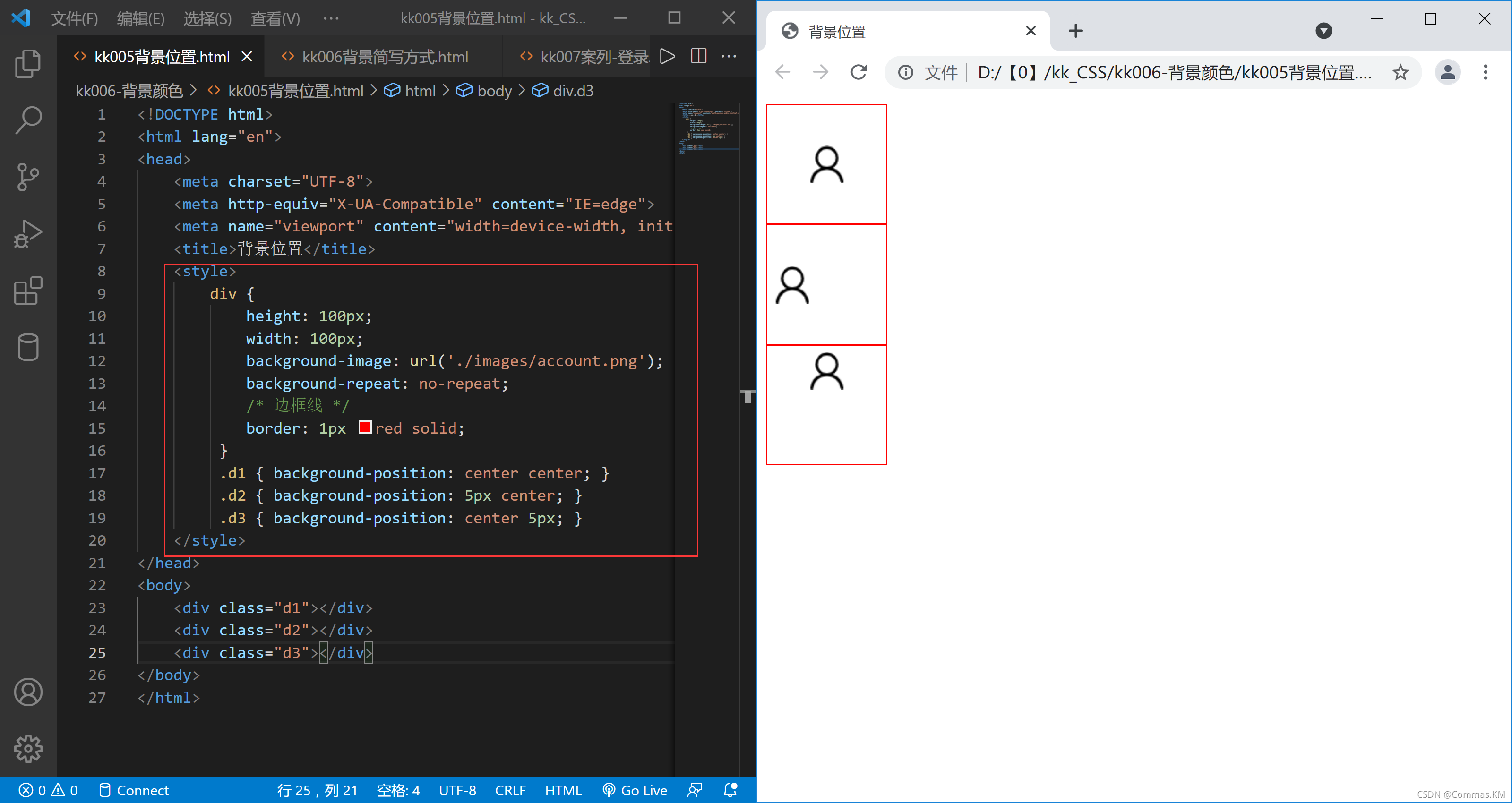This screenshot has width=1512, height=803.
Task: Open the Extensions view
Action: (x=27, y=290)
